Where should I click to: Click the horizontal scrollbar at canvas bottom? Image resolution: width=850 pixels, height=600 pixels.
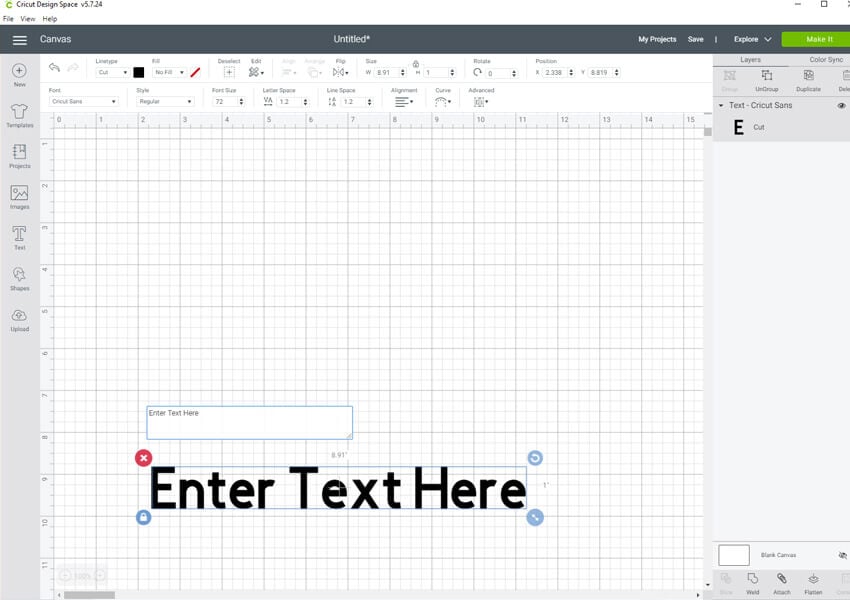point(89,595)
